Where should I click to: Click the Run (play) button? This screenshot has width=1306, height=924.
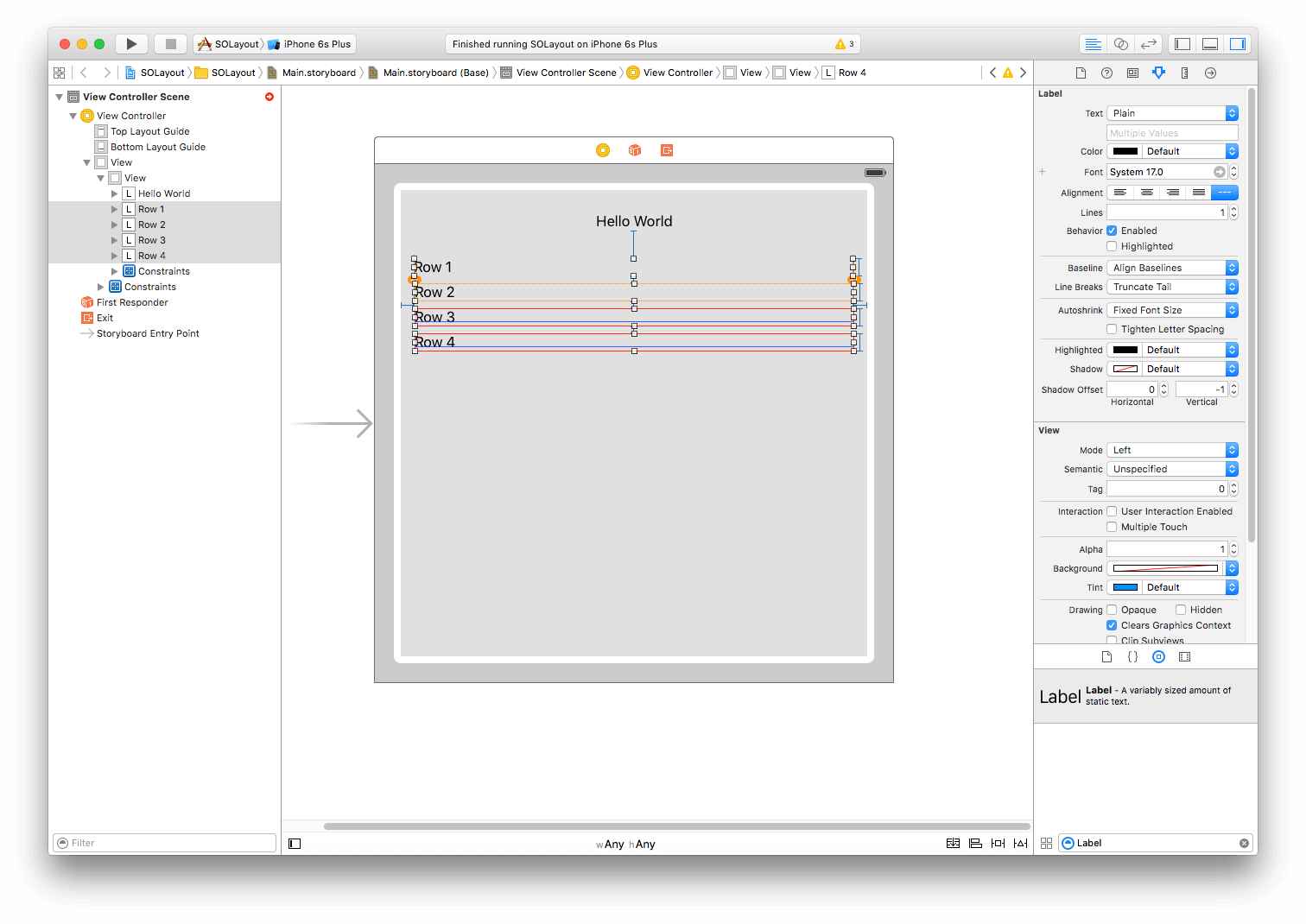tap(131, 44)
